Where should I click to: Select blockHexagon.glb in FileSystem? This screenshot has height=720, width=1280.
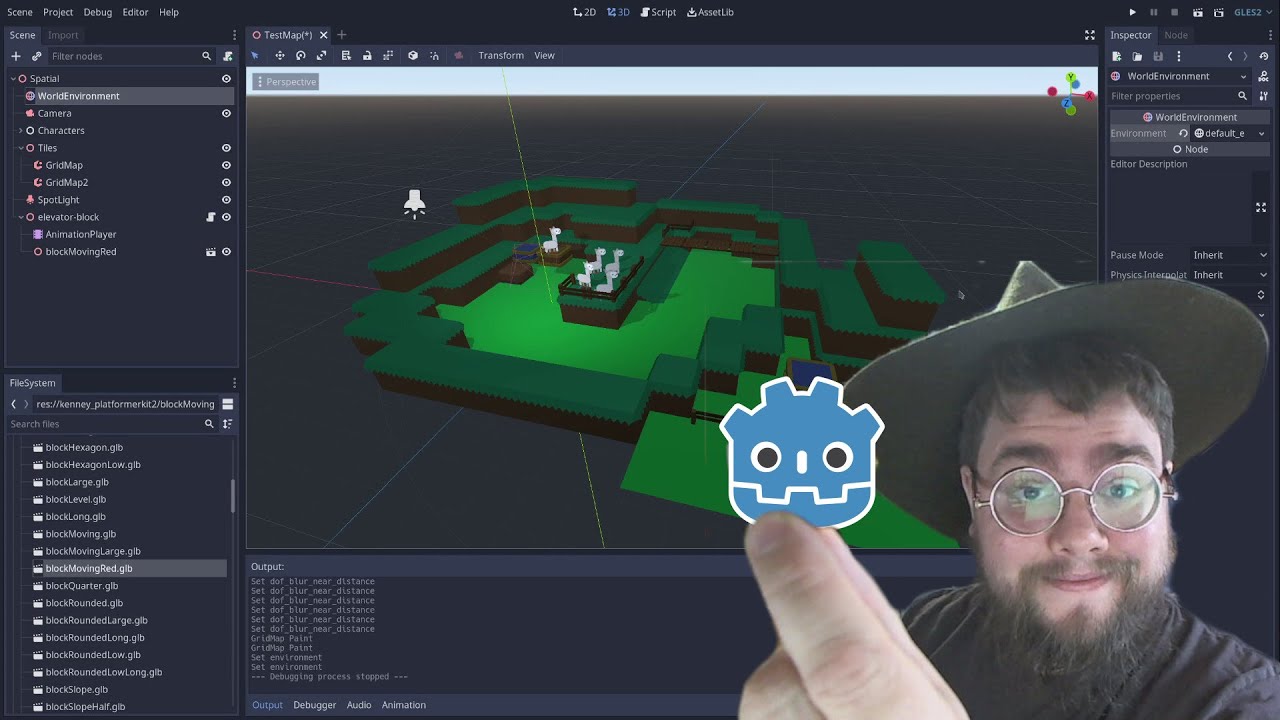pyautogui.click(x=84, y=447)
